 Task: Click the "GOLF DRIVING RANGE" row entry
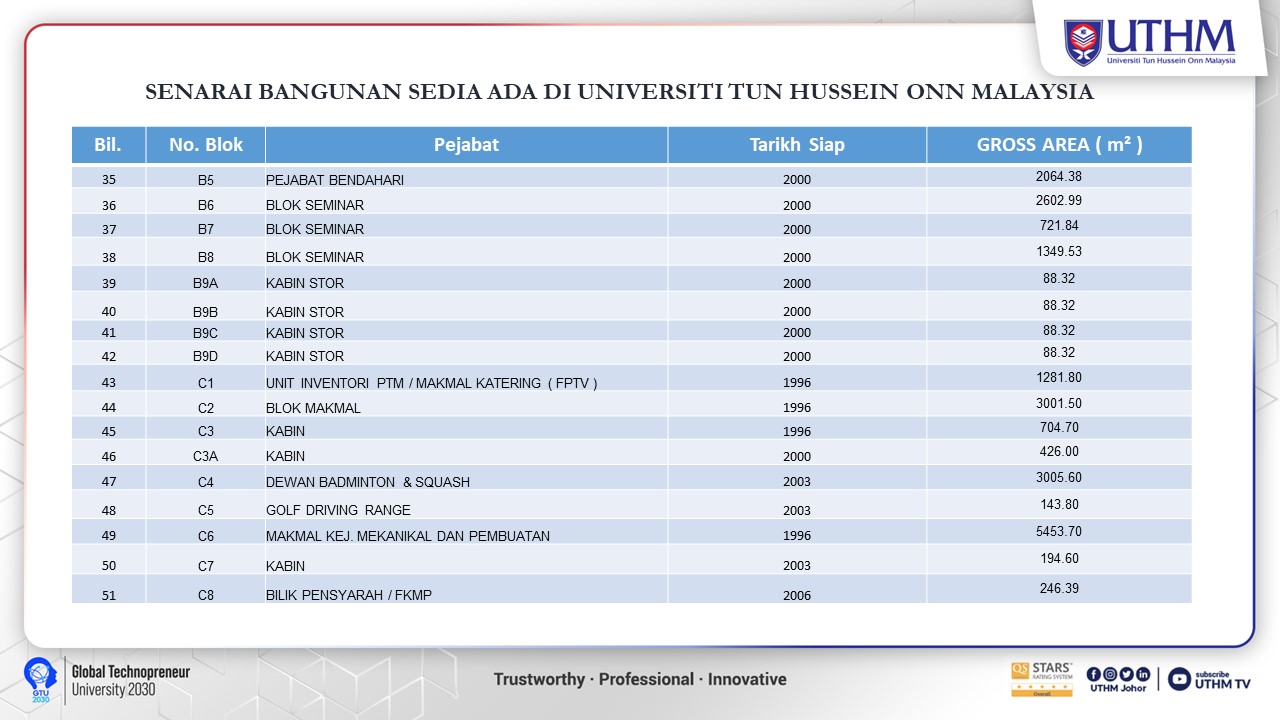point(338,510)
